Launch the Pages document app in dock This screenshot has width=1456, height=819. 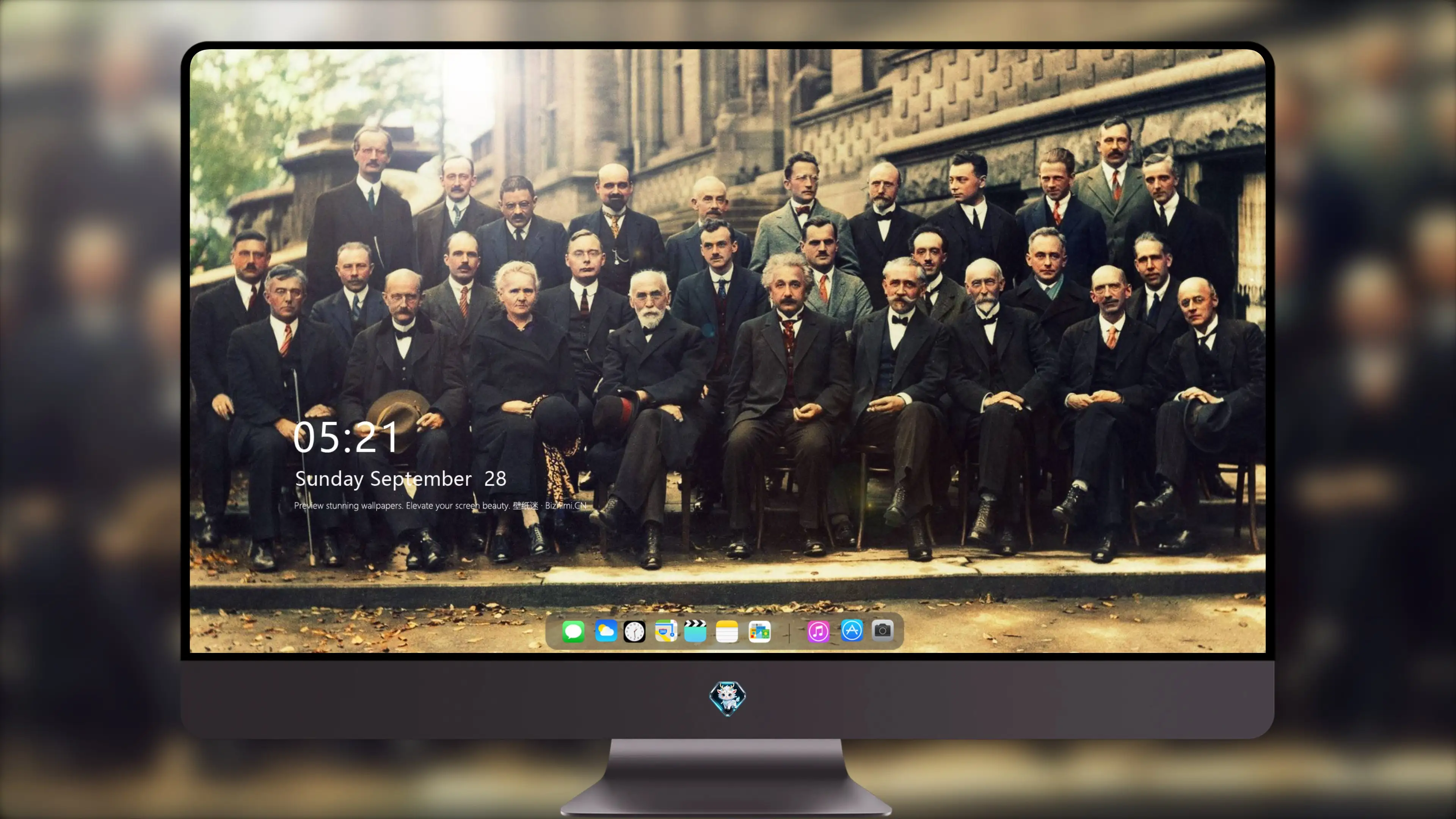coord(759,631)
